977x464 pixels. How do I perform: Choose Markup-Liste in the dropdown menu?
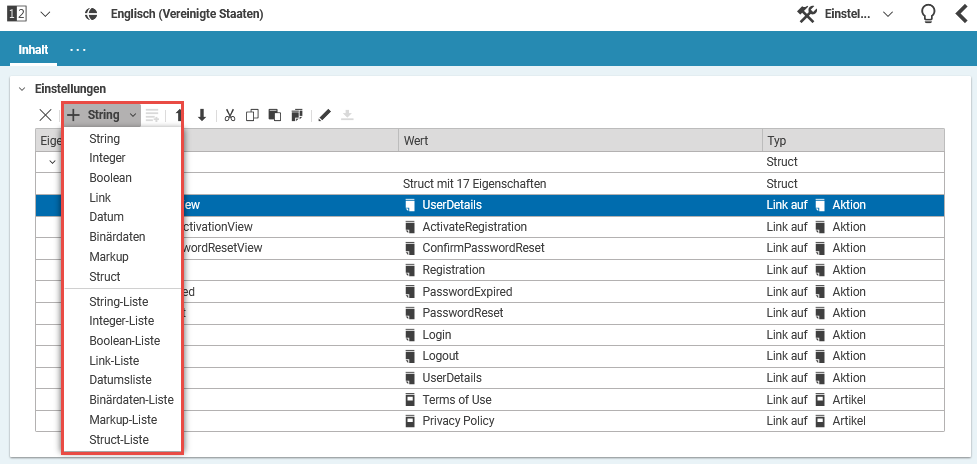[x=122, y=420]
